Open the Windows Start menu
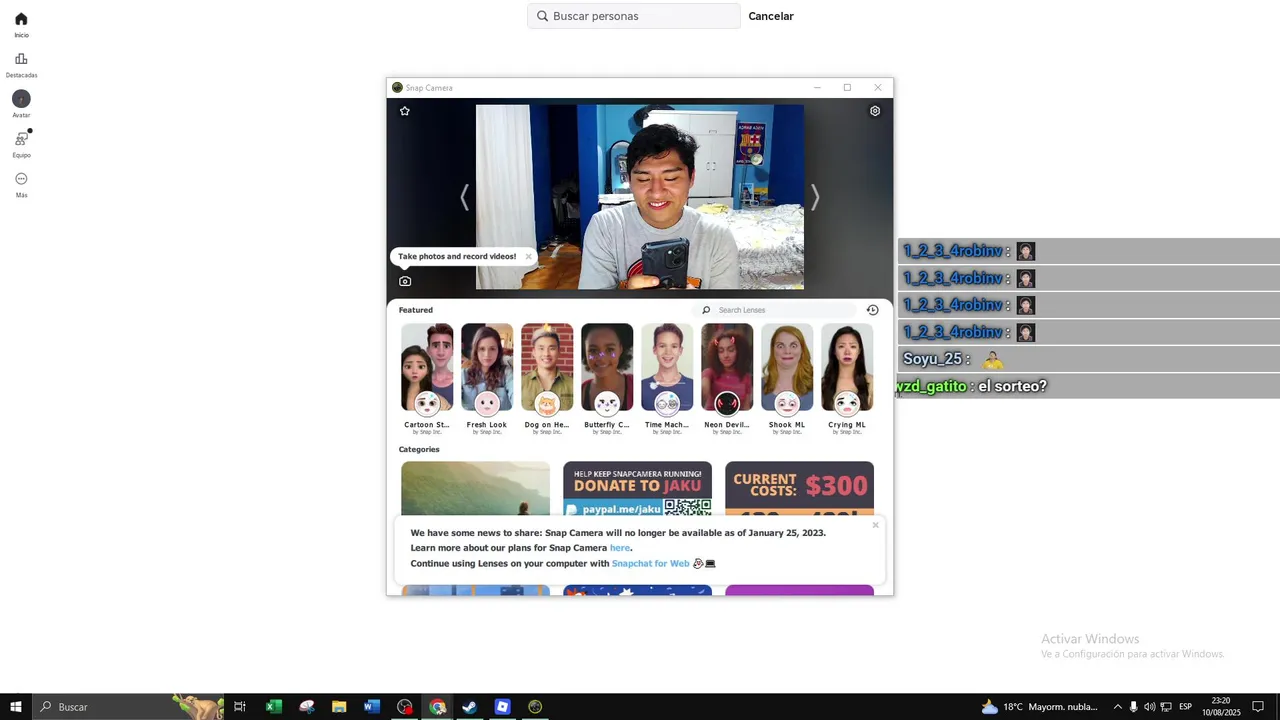Screen dimensions: 1280x720 [x=16, y=707]
